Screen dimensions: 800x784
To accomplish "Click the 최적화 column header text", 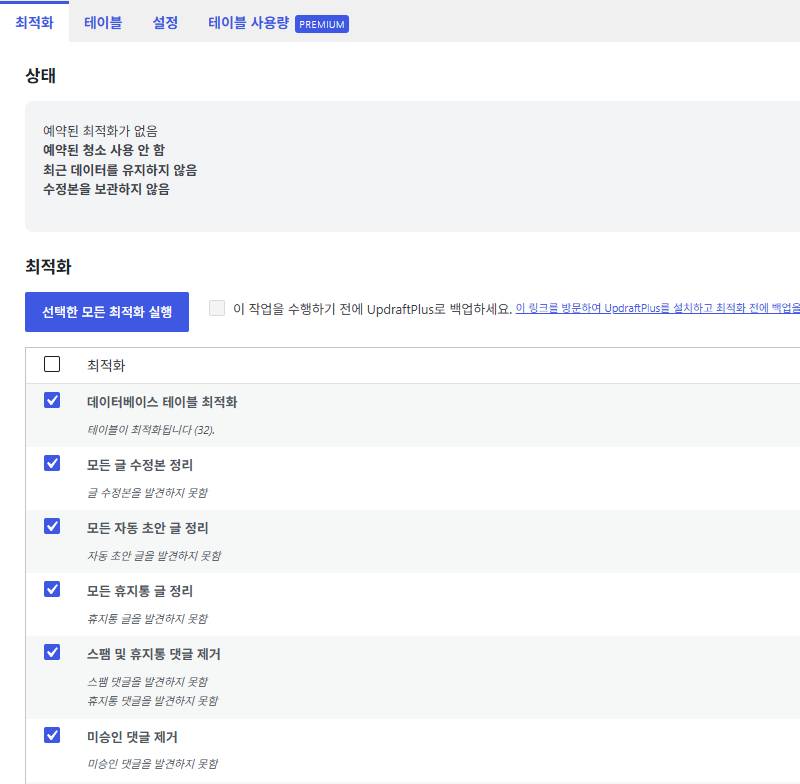I will tap(106, 365).
